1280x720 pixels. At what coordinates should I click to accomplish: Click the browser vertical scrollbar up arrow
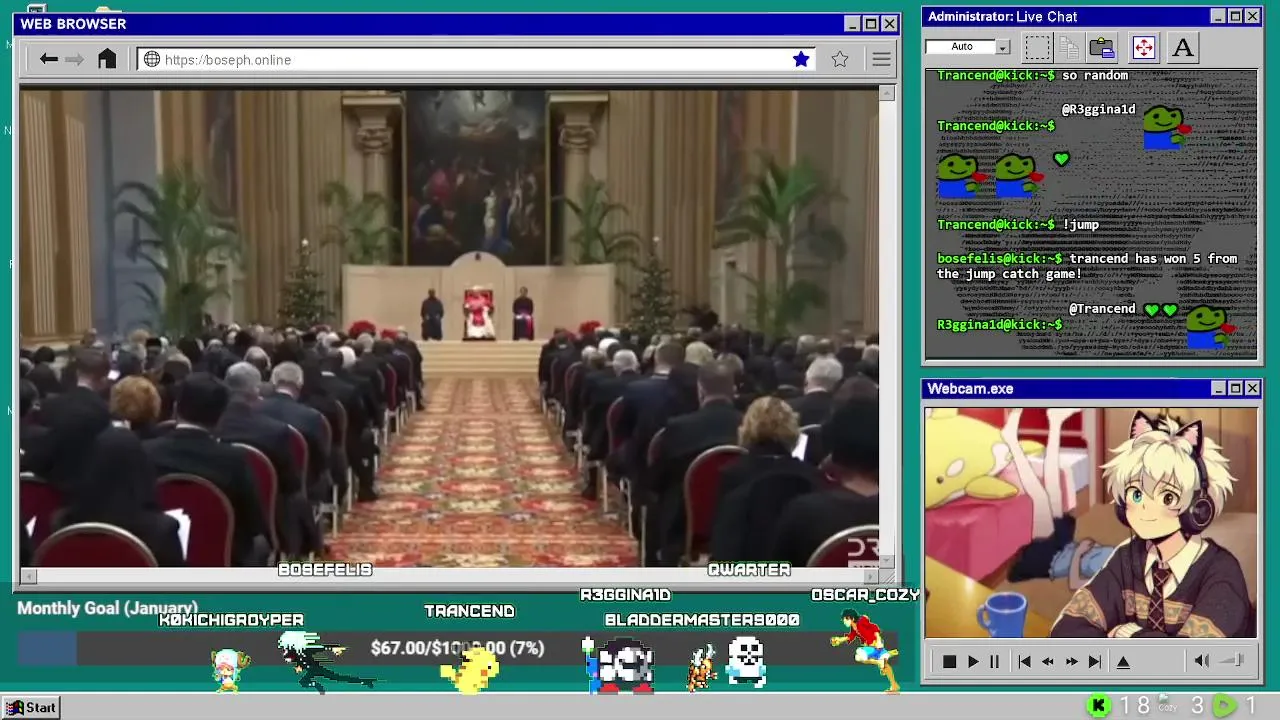coord(887,93)
